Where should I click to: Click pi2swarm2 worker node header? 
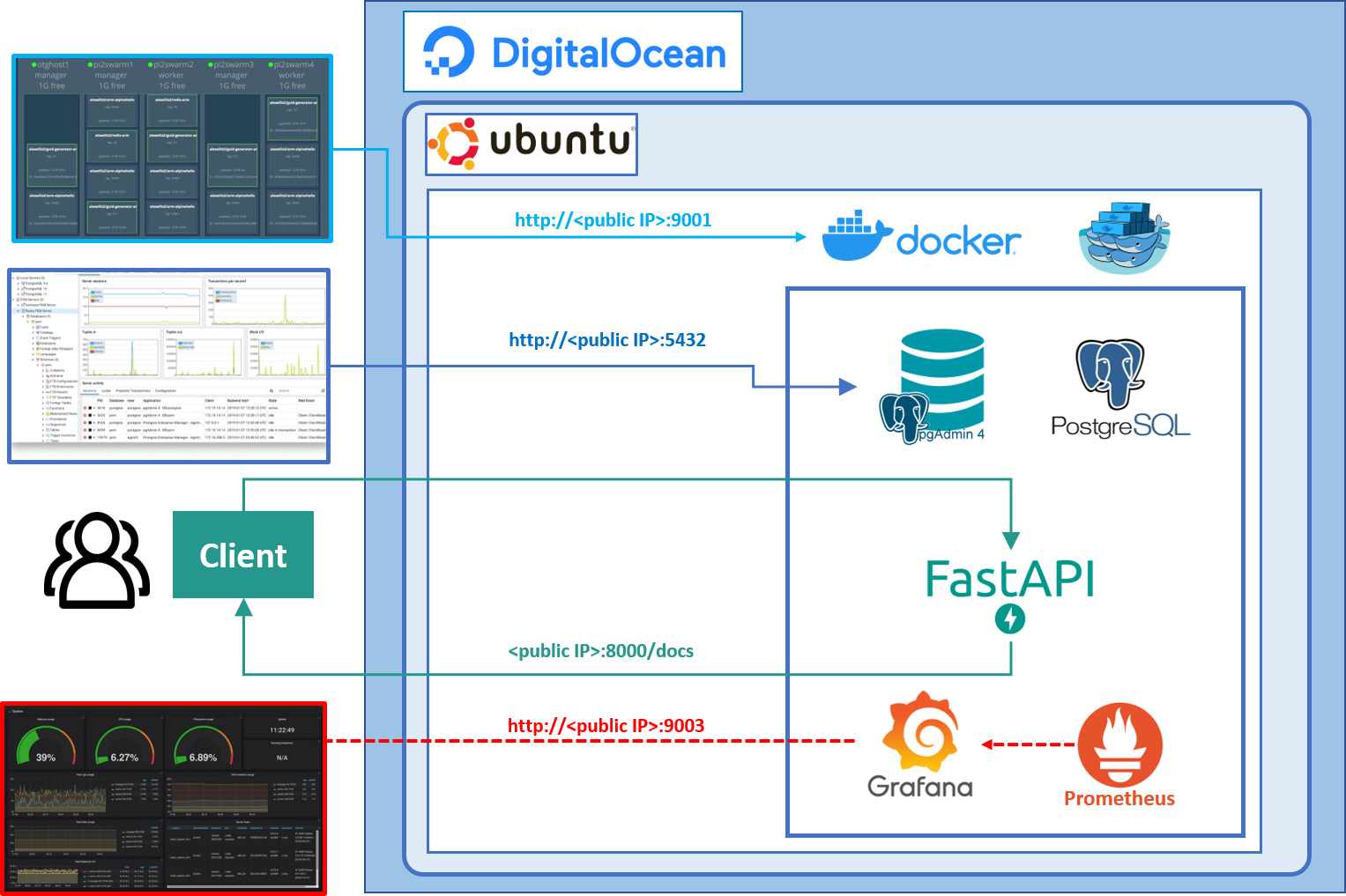172,75
